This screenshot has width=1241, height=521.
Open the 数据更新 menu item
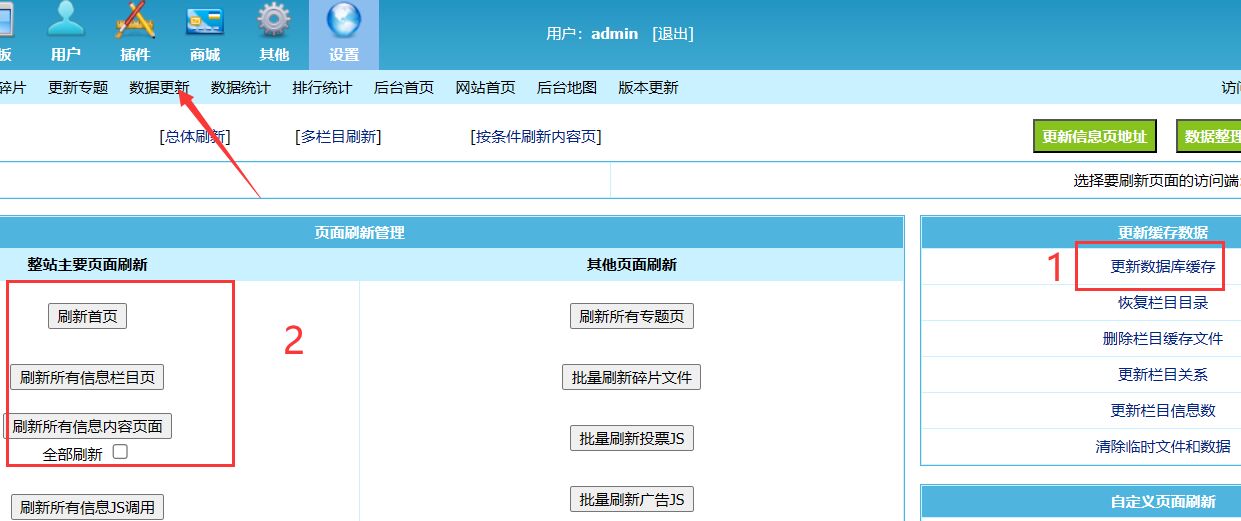point(159,88)
